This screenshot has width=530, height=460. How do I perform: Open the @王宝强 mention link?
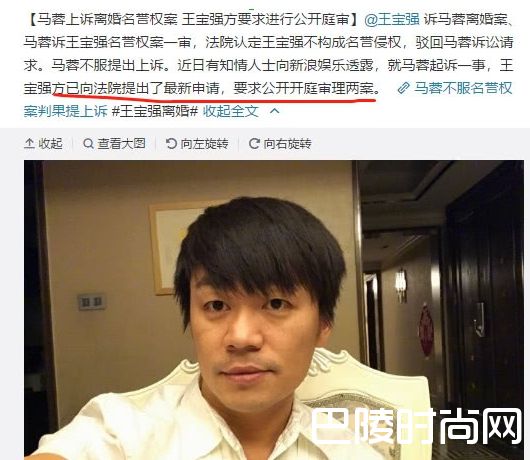click(392, 20)
